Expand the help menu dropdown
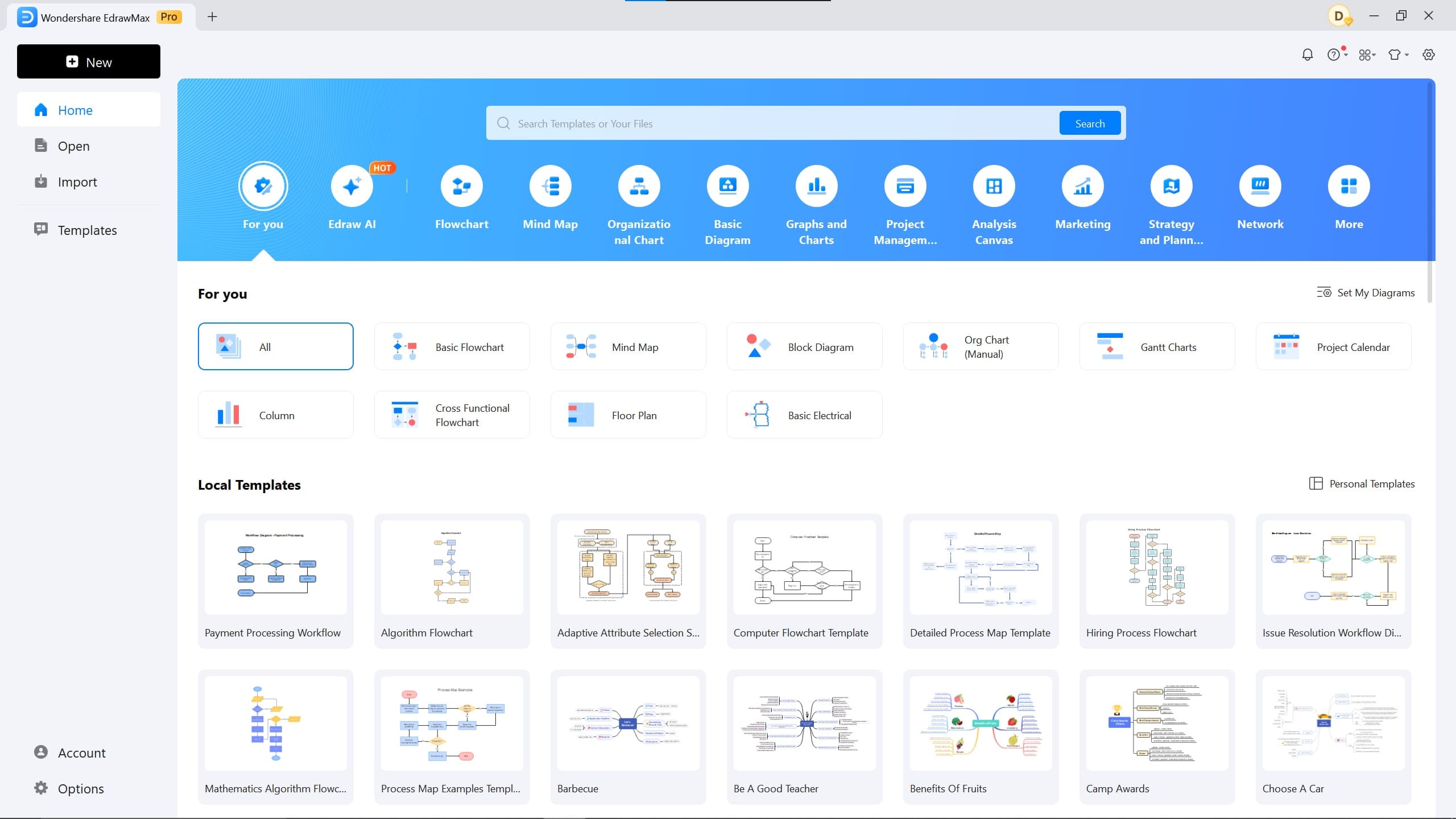1456x819 pixels. (1336, 54)
